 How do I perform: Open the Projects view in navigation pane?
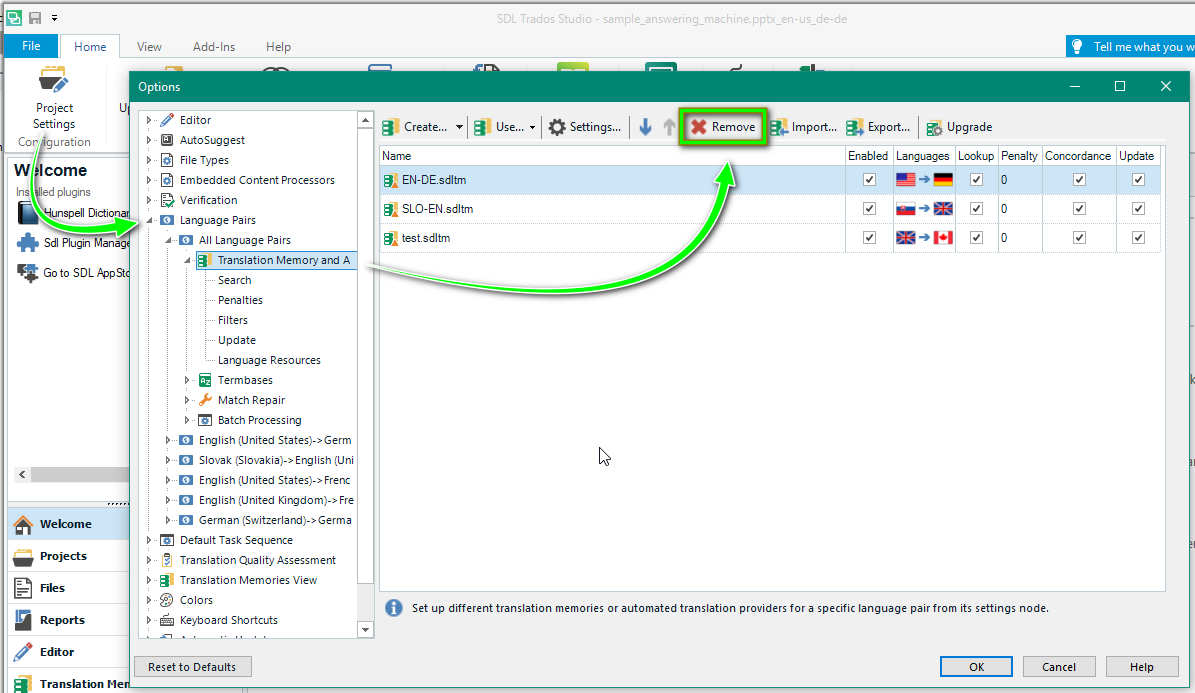coord(69,557)
